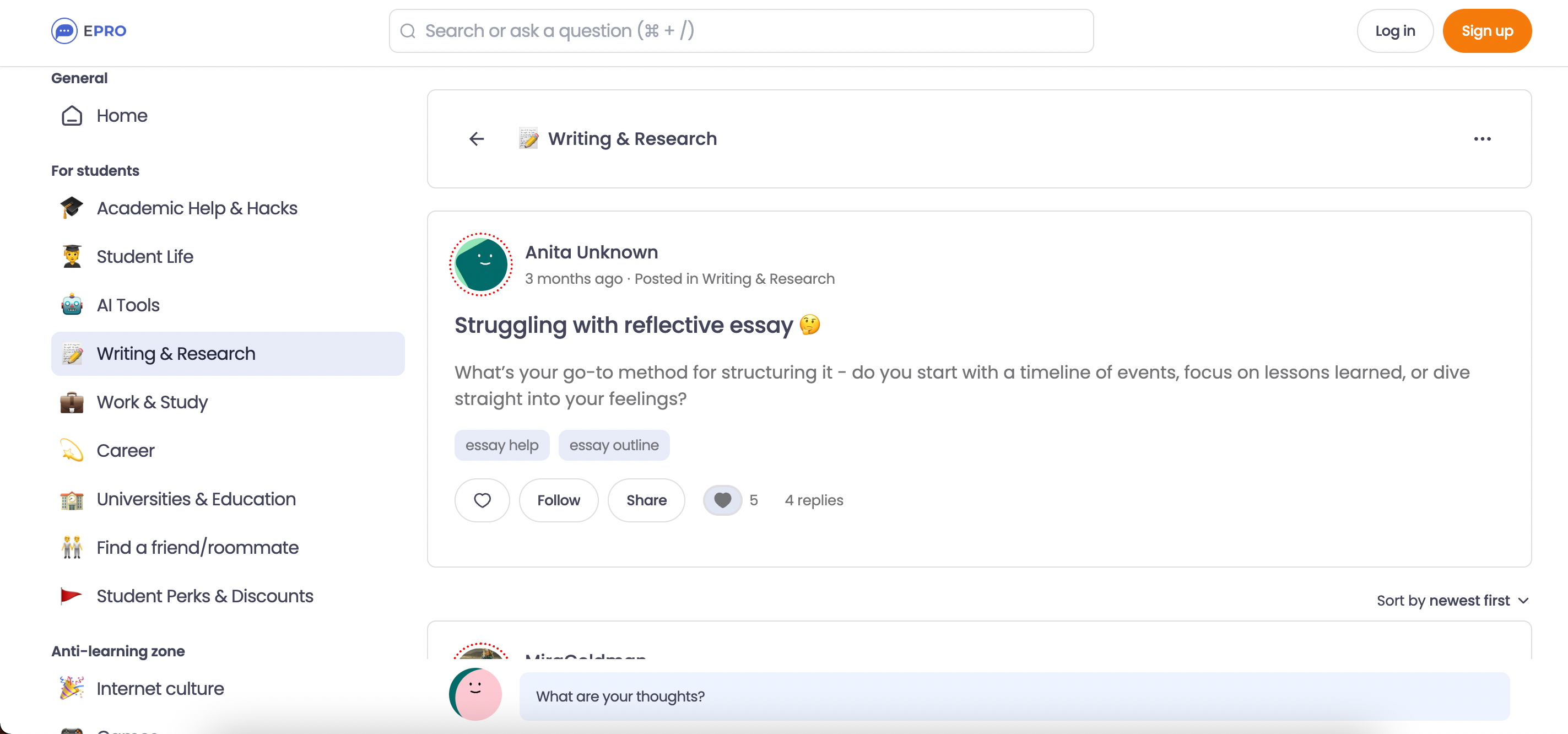Click the Sign up button
Image resolution: width=1568 pixels, height=734 pixels.
[x=1487, y=30]
